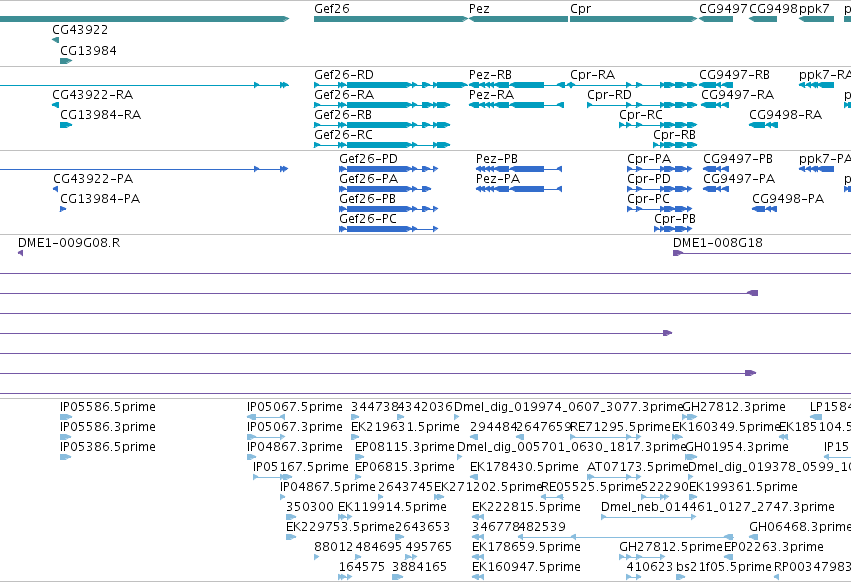The image size is (851, 582).
Task: Click the IP05586.5prime EST
Action: click(66, 417)
